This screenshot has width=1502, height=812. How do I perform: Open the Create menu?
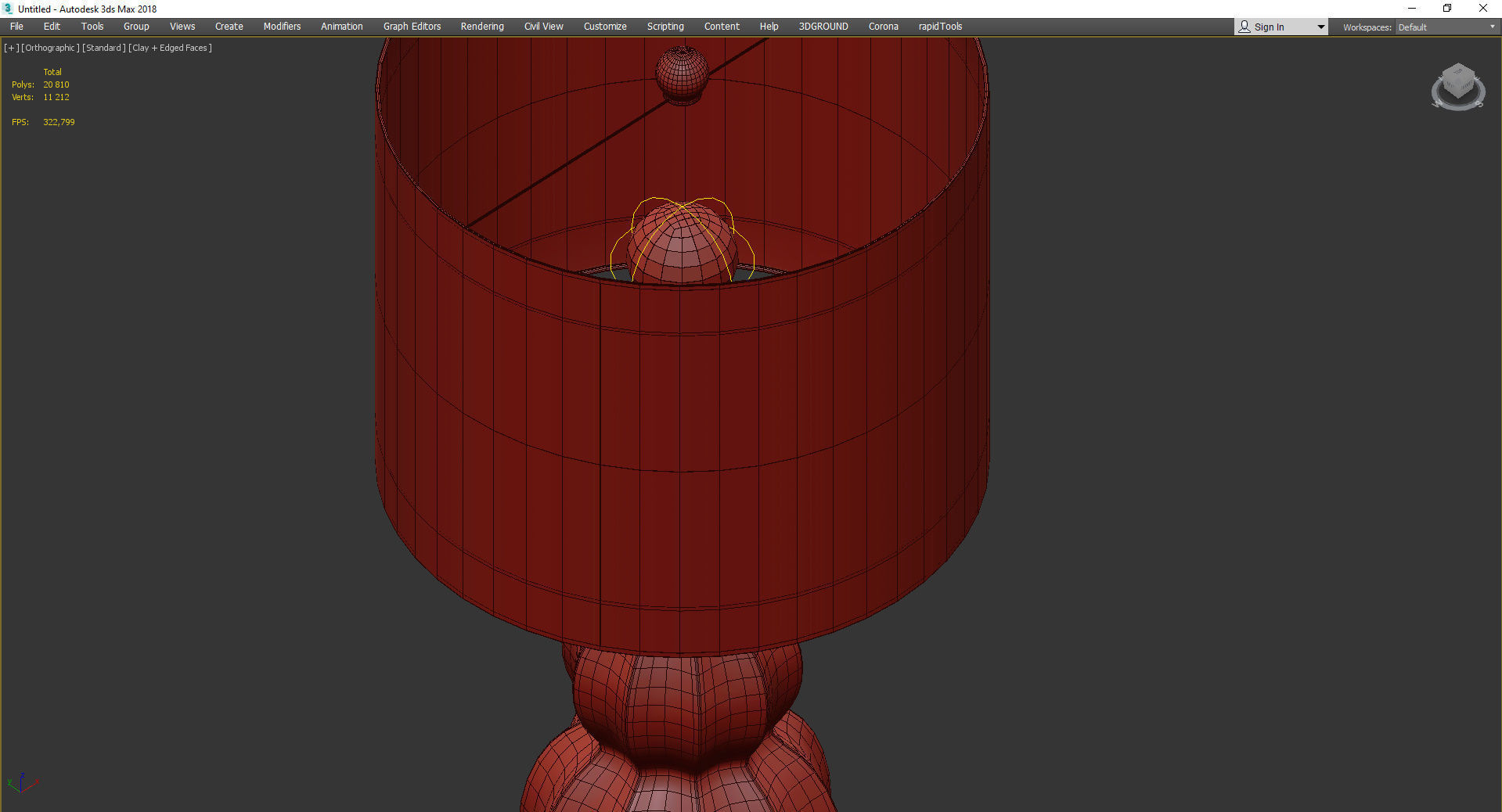(x=229, y=27)
